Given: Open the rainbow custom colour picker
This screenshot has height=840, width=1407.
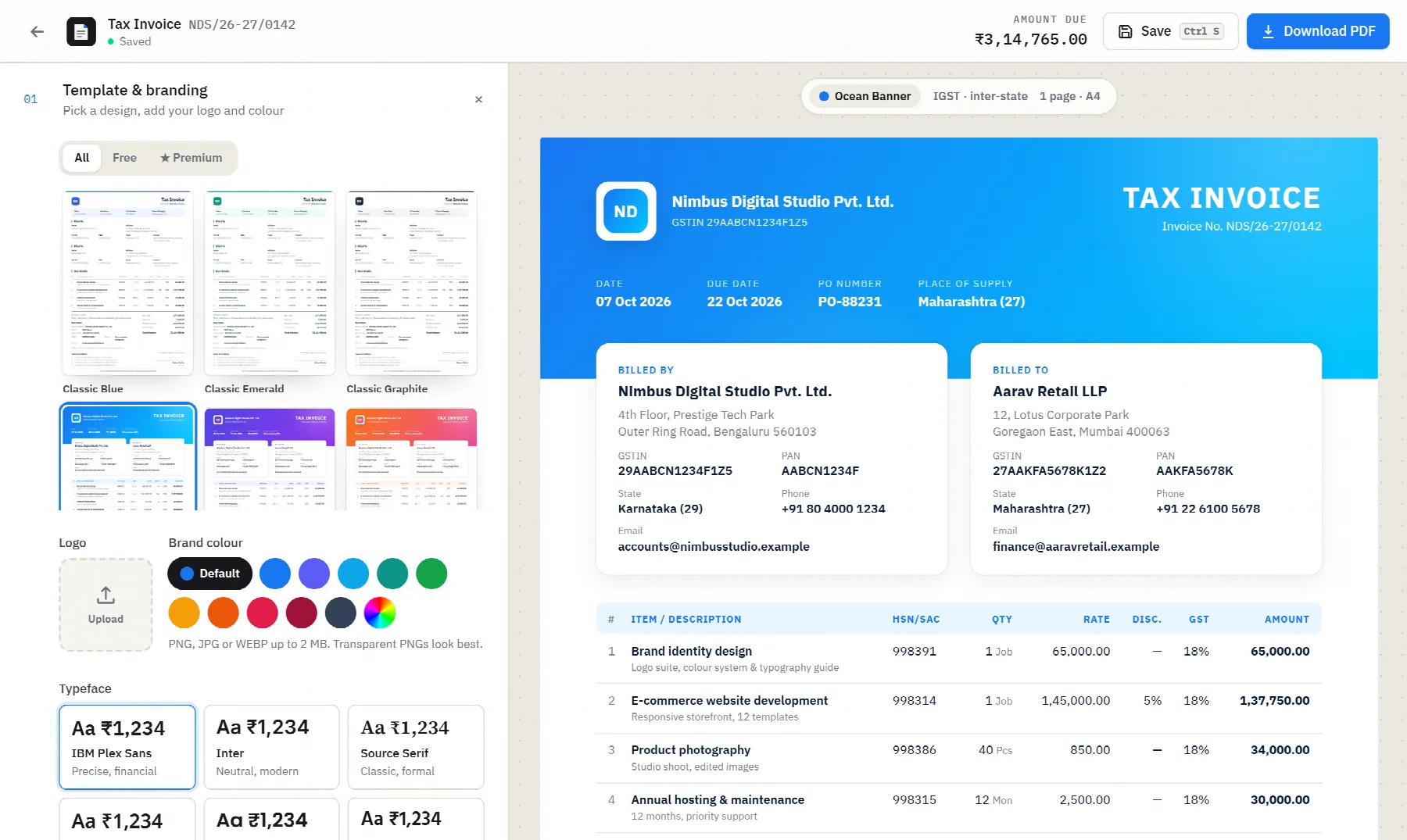Looking at the screenshot, I should click(x=380, y=613).
